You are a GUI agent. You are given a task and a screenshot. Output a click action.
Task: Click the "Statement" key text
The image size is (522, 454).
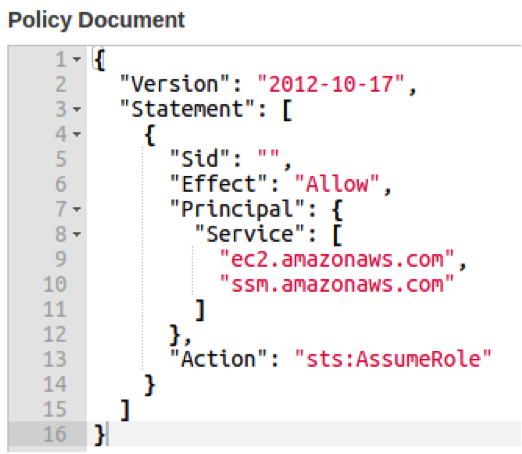click(187, 109)
